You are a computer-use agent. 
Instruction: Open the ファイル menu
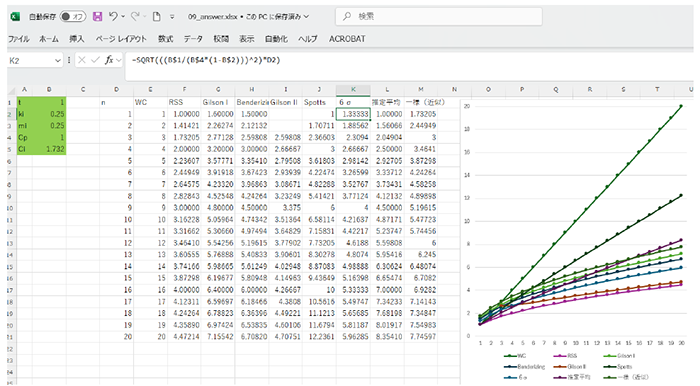click(18, 39)
